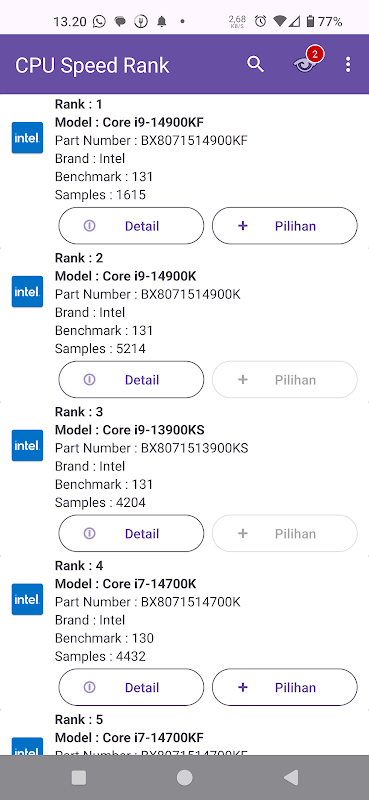
Task: Add Core i9-14900KF to Pilihan
Action: 285,226
